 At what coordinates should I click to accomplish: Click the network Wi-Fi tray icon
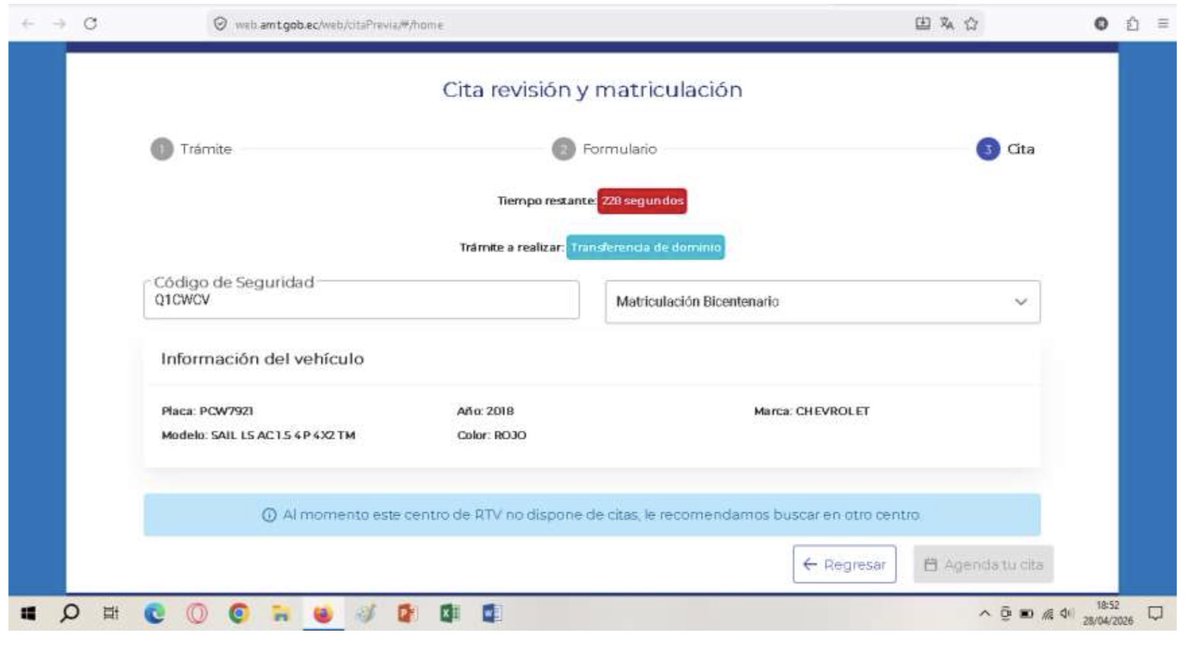tap(1048, 613)
